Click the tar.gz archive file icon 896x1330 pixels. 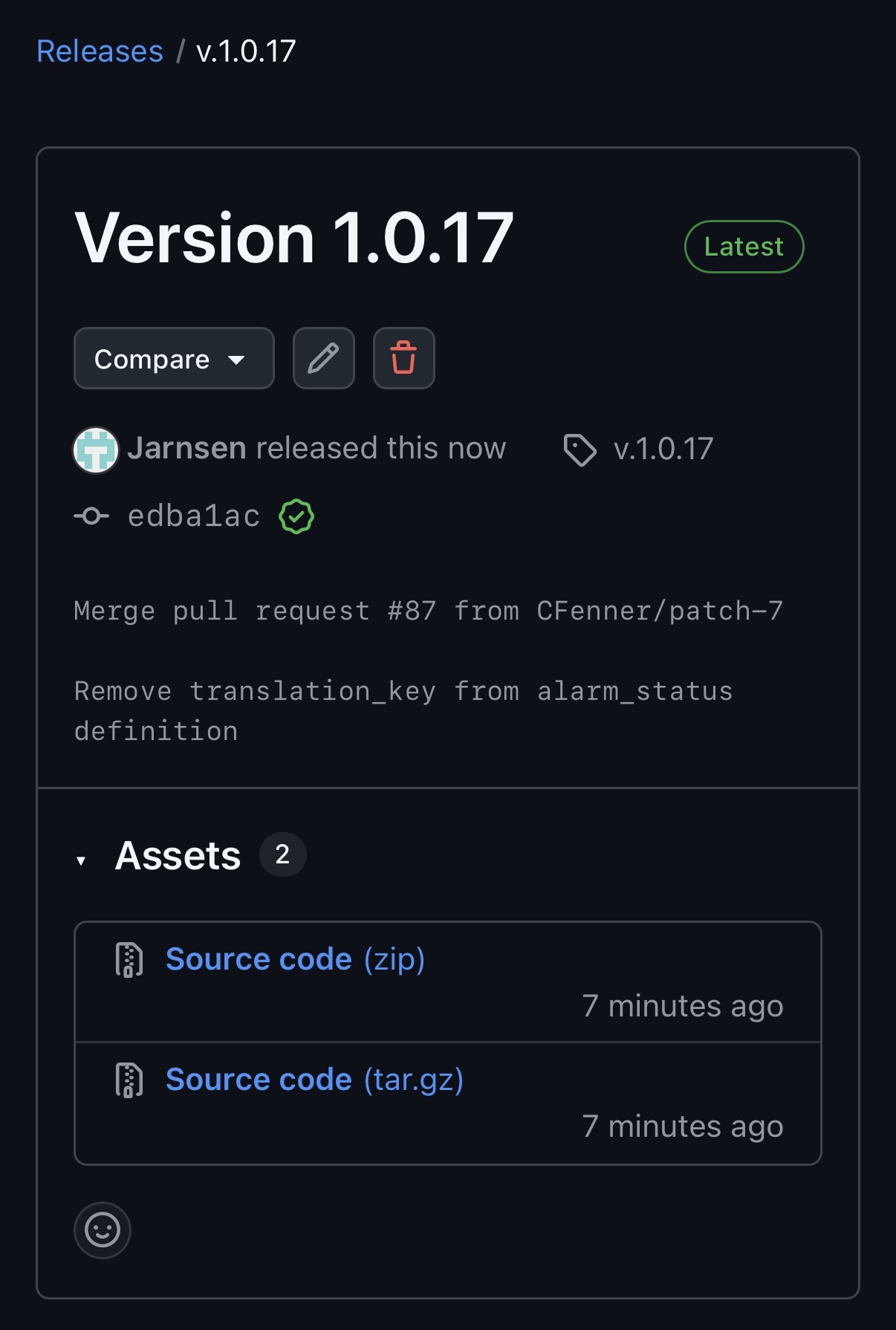(x=129, y=1080)
